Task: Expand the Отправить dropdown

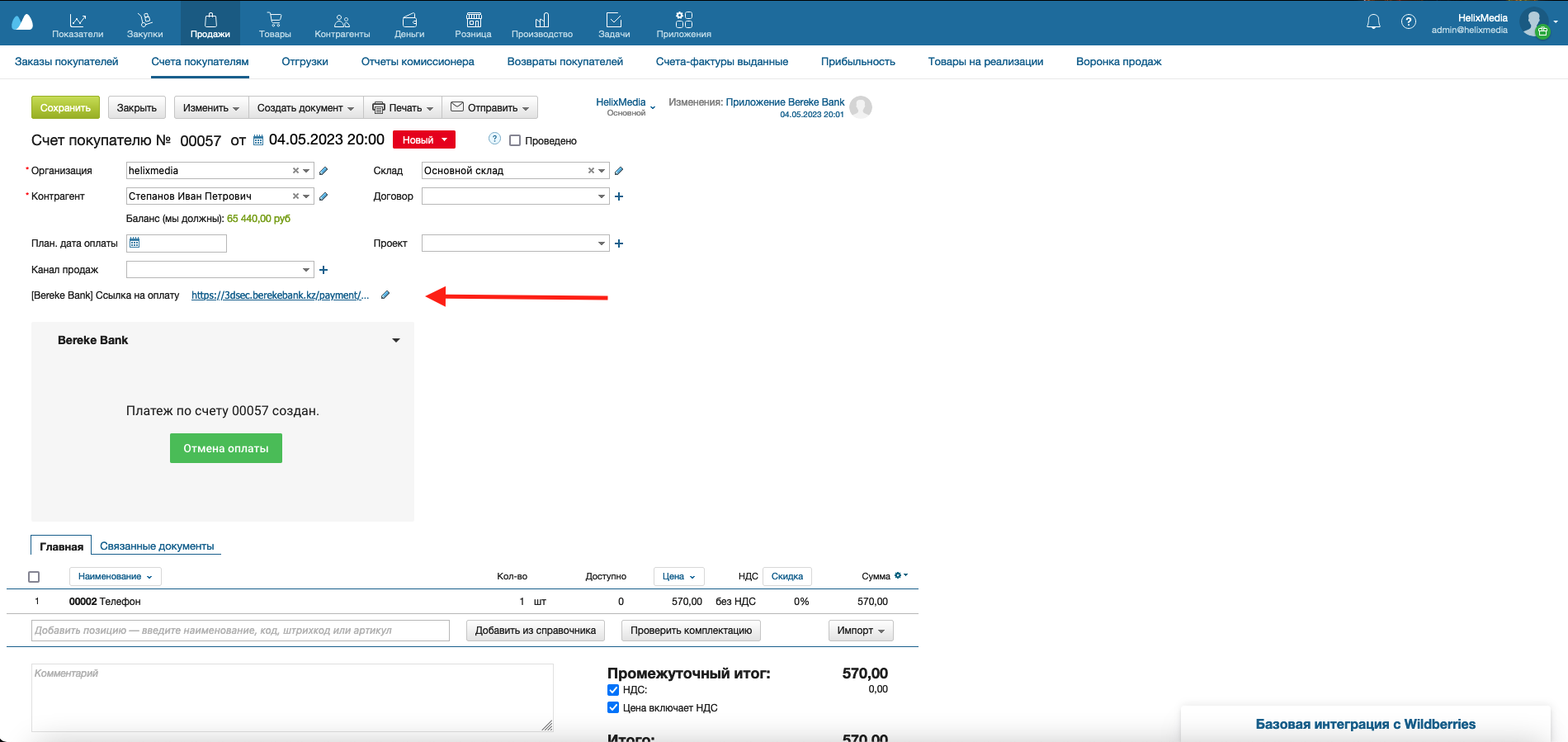Action: pyautogui.click(x=490, y=108)
